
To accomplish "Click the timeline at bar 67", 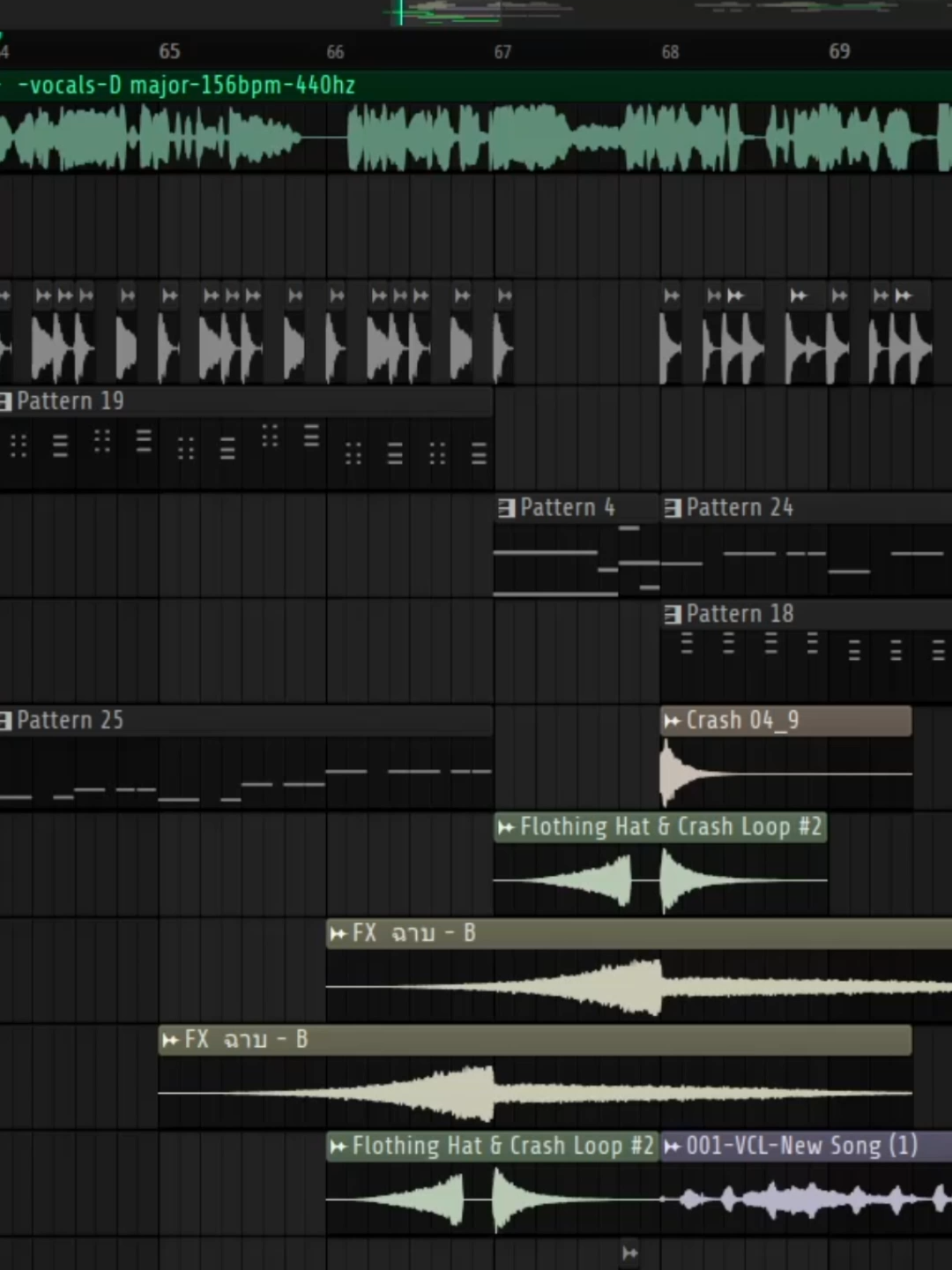I will (x=503, y=52).
